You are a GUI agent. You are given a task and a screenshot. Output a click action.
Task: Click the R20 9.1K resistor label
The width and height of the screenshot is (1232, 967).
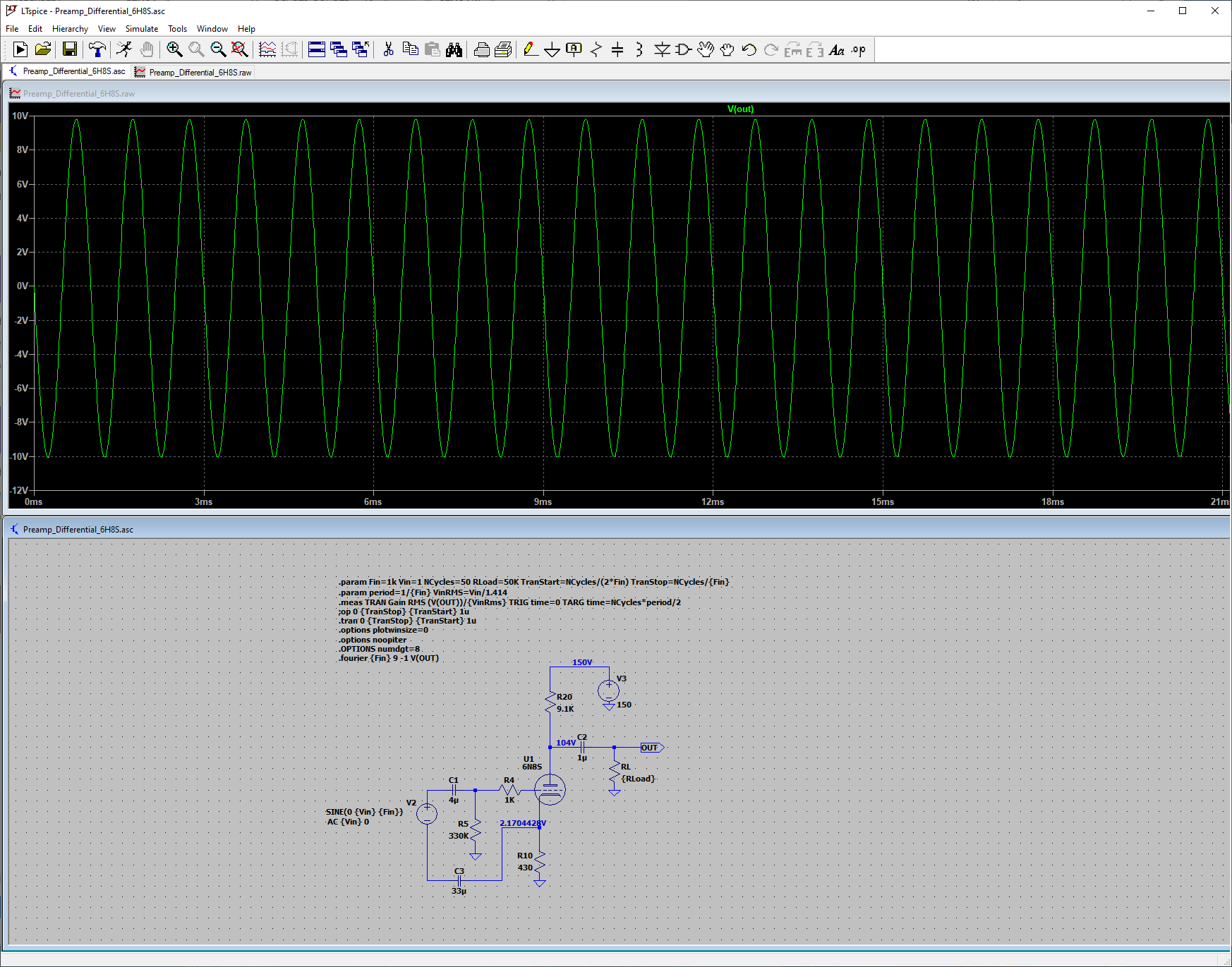564,703
